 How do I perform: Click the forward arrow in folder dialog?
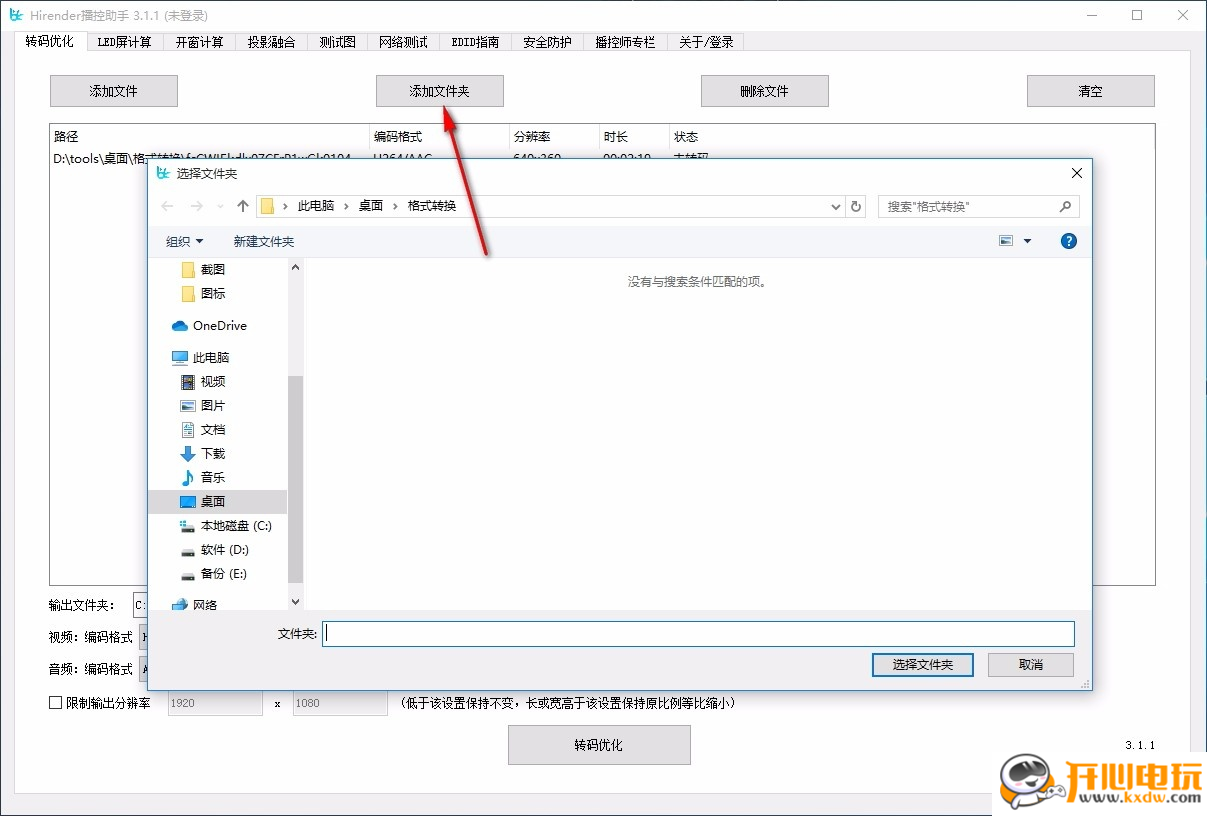[196, 206]
